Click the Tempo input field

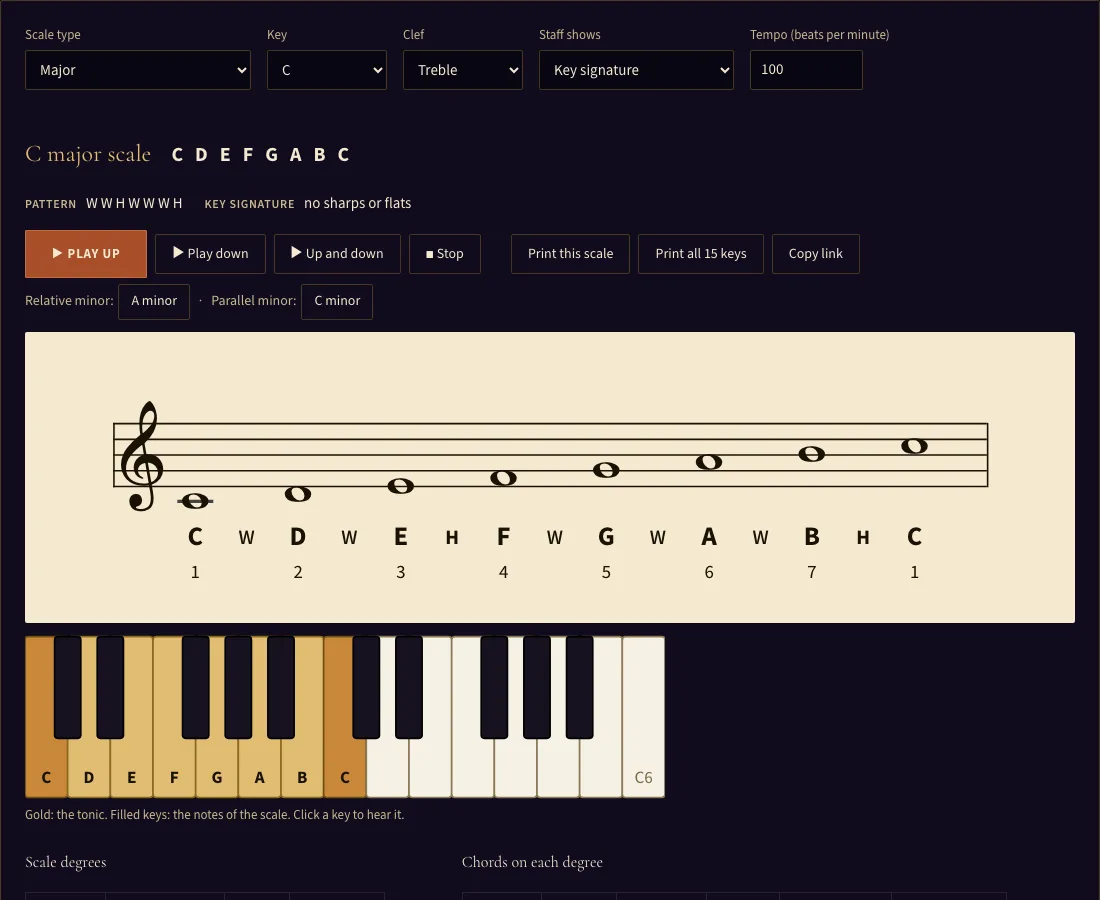click(806, 70)
